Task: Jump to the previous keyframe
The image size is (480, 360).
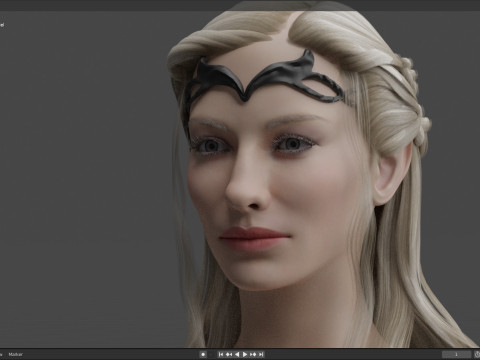Action: (229, 354)
